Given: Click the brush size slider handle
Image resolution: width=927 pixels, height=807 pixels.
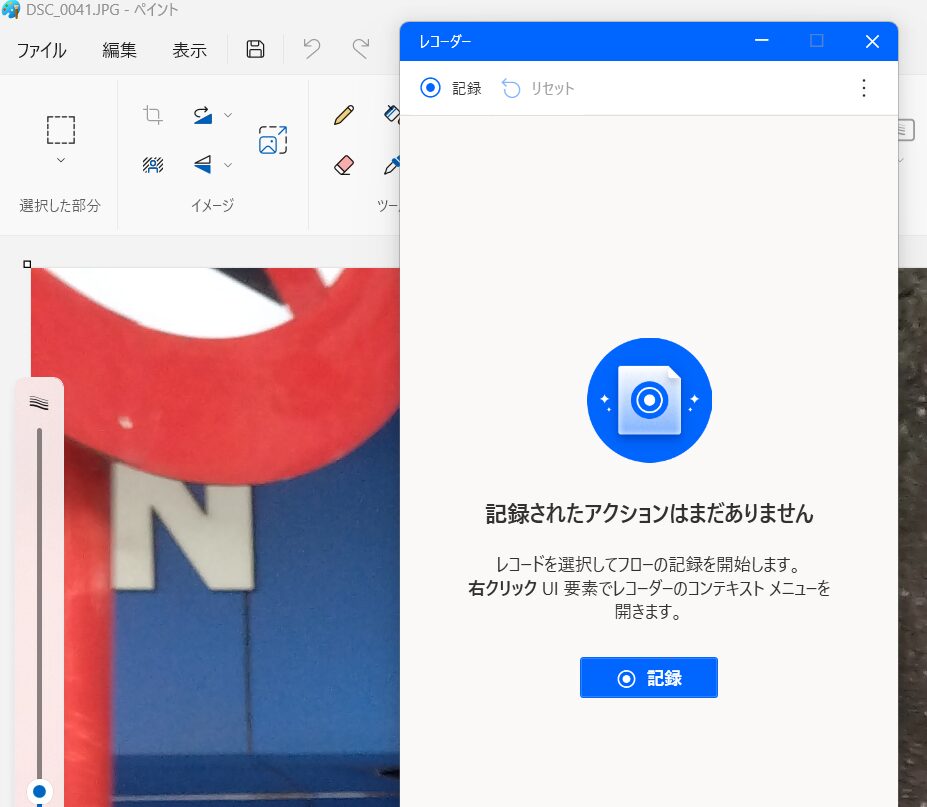Looking at the screenshot, I should [x=39, y=791].
